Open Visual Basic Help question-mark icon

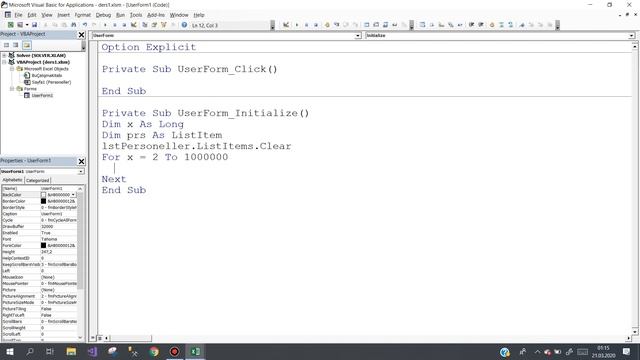coord(184,25)
